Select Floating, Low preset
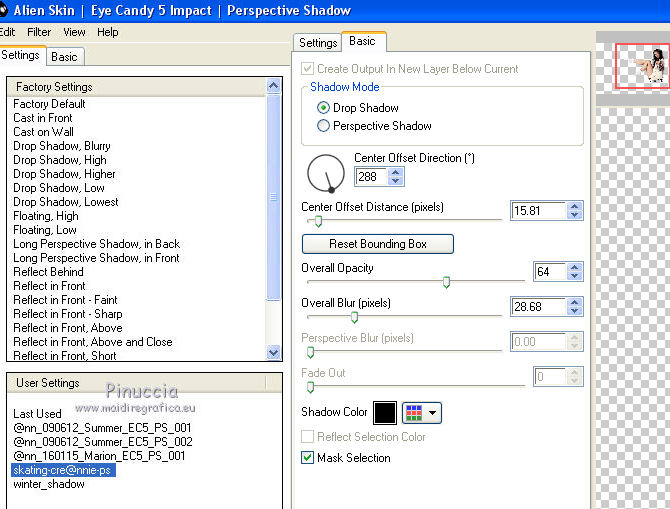The height and width of the screenshot is (509, 670). coord(45,230)
